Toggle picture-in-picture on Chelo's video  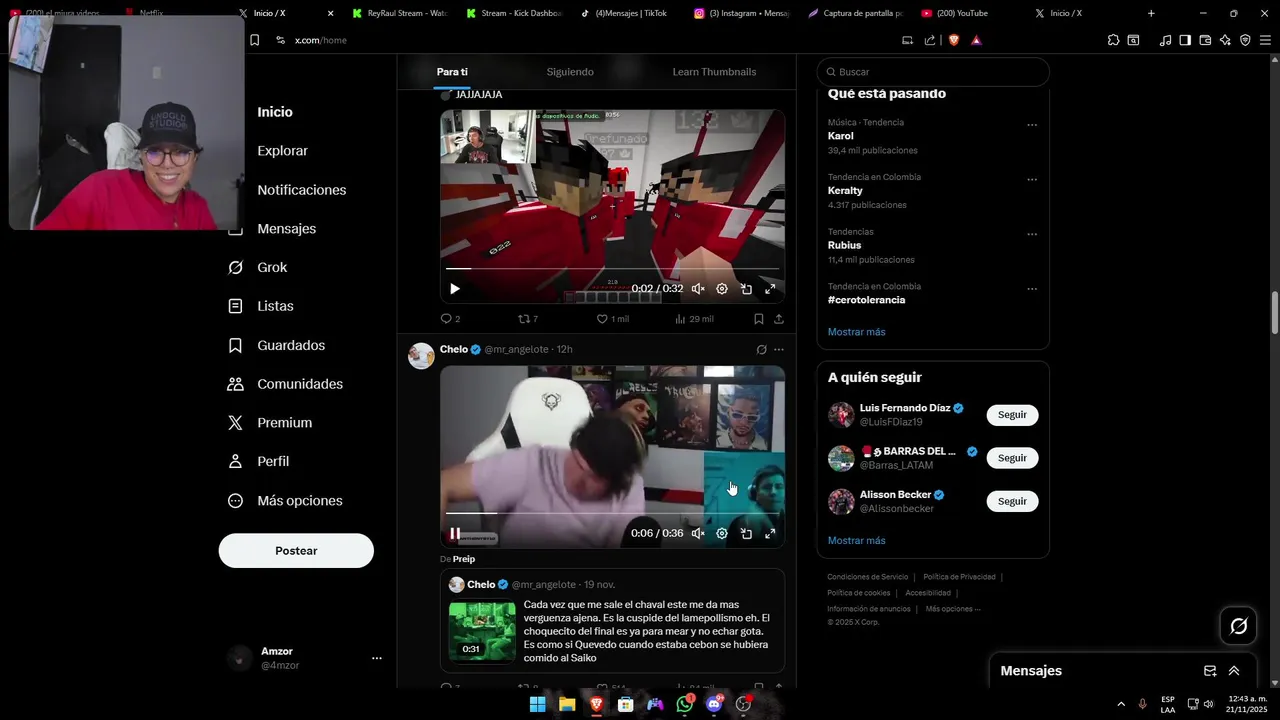[746, 534]
